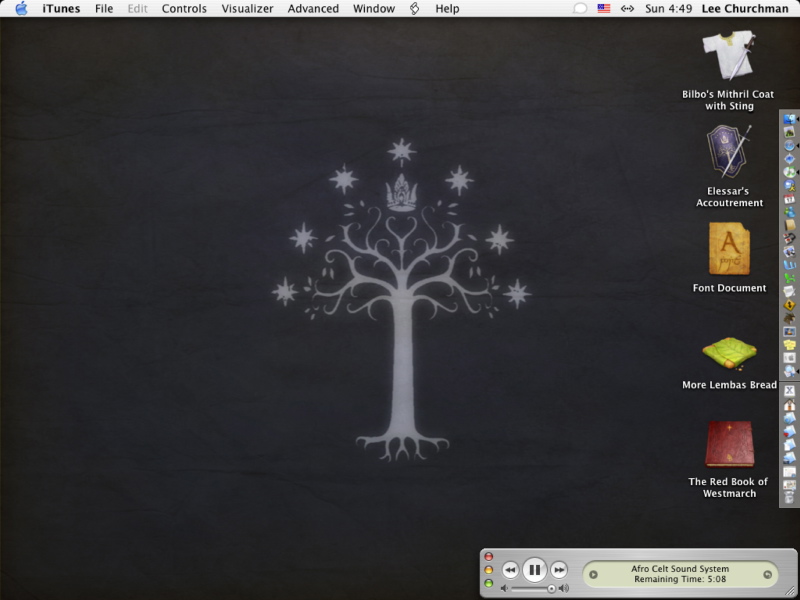
Task: Open the US flag input menu
Action: [x=604, y=8]
